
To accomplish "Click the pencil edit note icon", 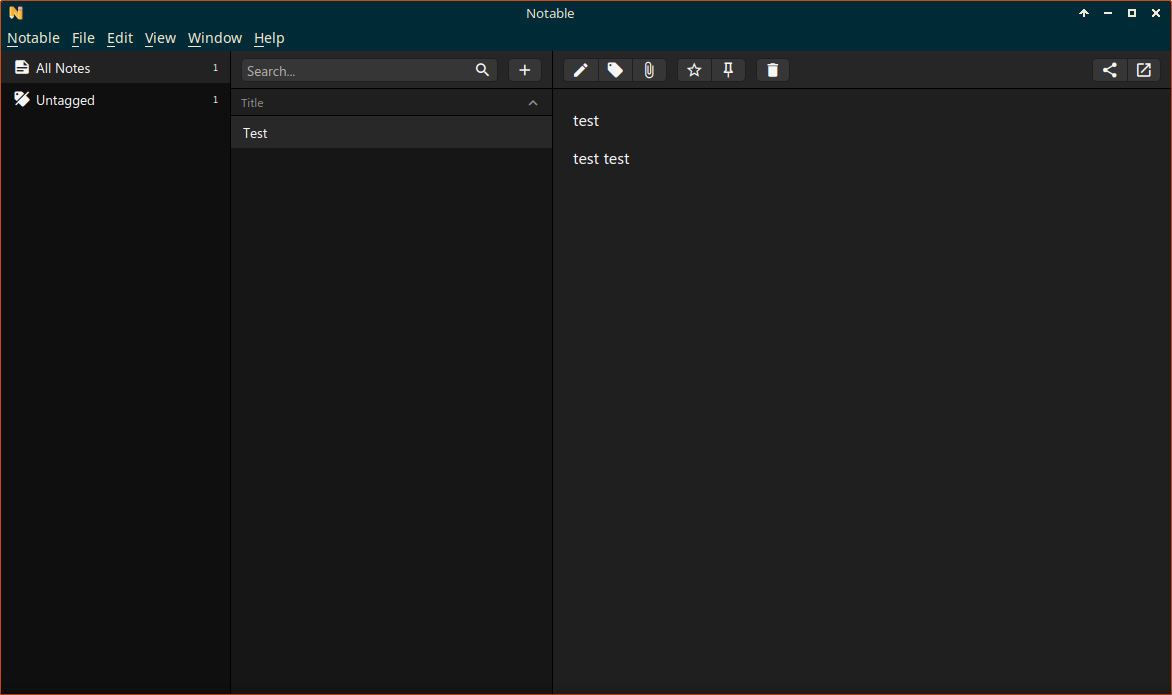I will click(x=581, y=70).
